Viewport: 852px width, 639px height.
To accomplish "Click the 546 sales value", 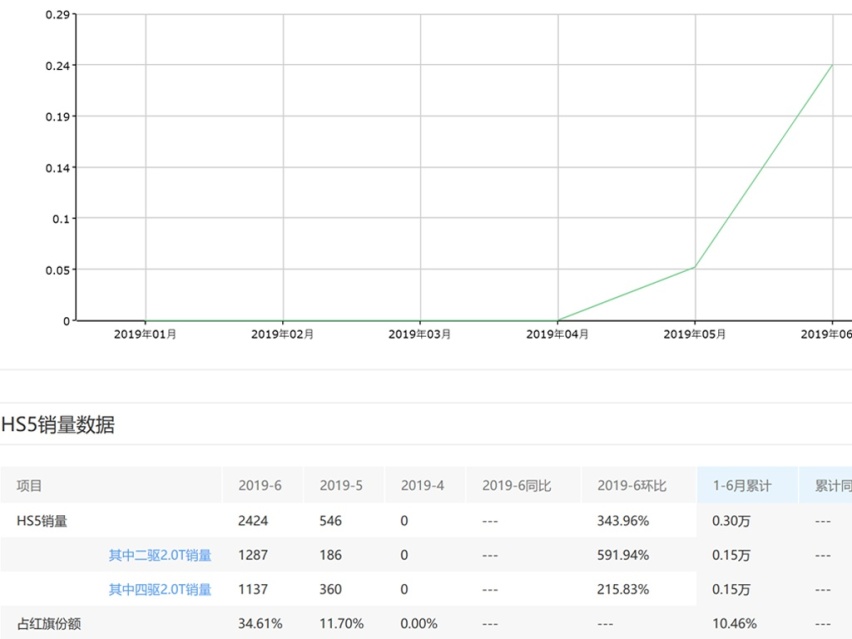I will coord(330,521).
